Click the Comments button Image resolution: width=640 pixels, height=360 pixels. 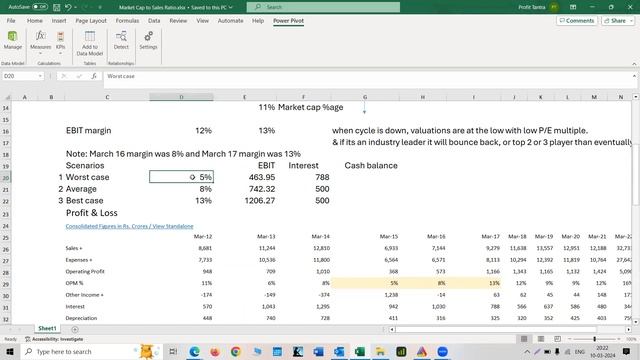tap(576, 20)
